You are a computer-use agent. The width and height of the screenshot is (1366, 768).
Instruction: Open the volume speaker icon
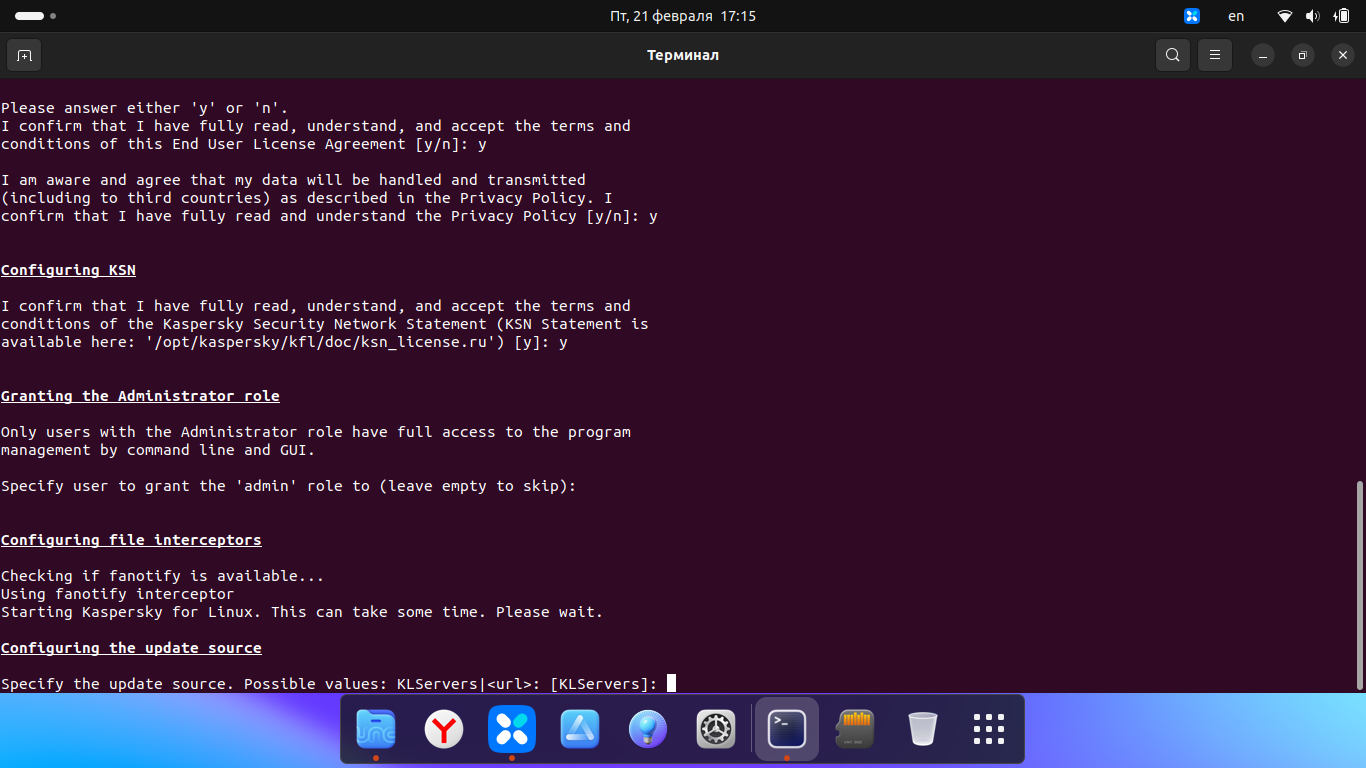click(1313, 16)
